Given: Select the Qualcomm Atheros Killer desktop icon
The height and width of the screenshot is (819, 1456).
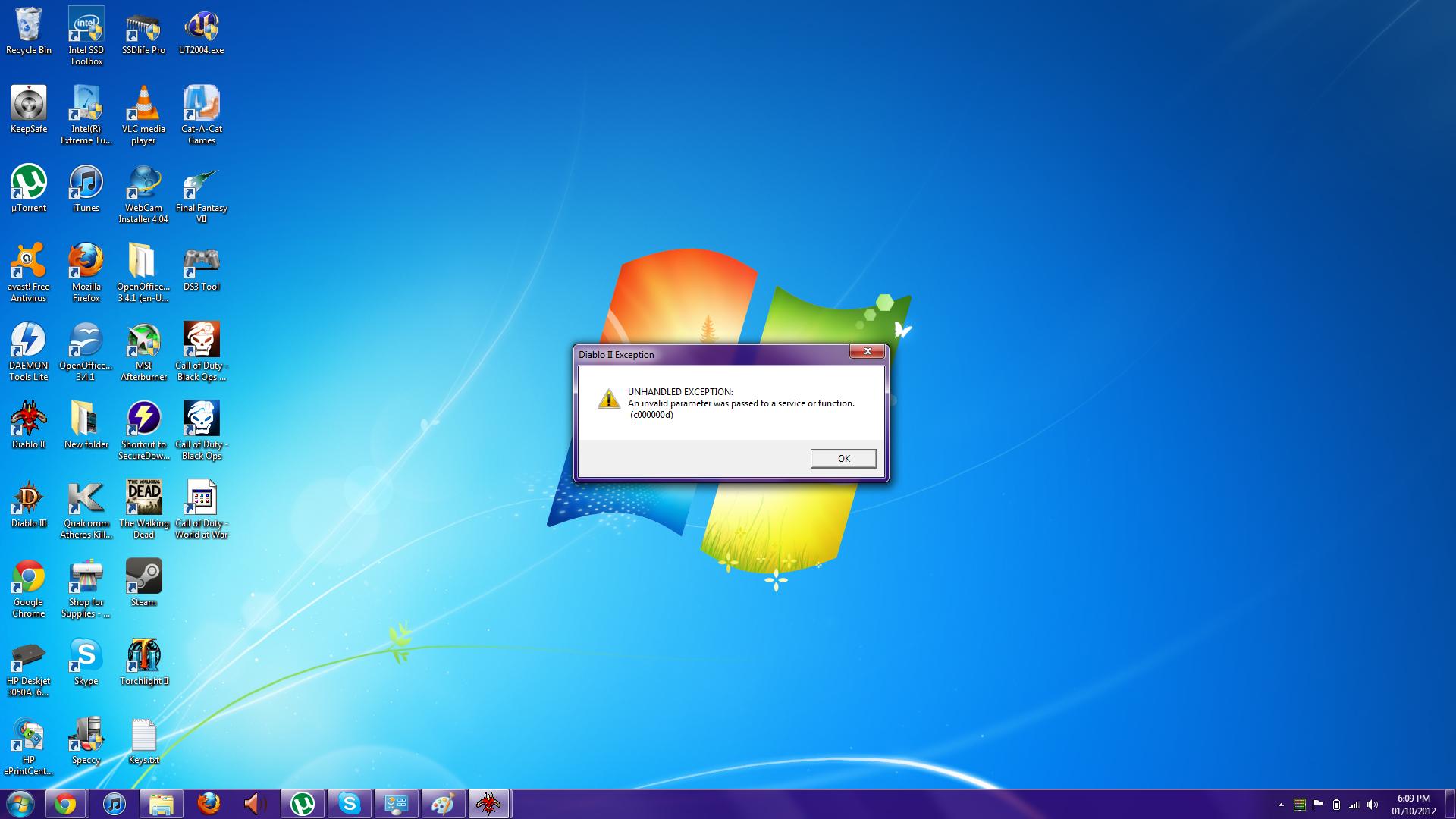Looking at the screenshot, I should point(86,510).
